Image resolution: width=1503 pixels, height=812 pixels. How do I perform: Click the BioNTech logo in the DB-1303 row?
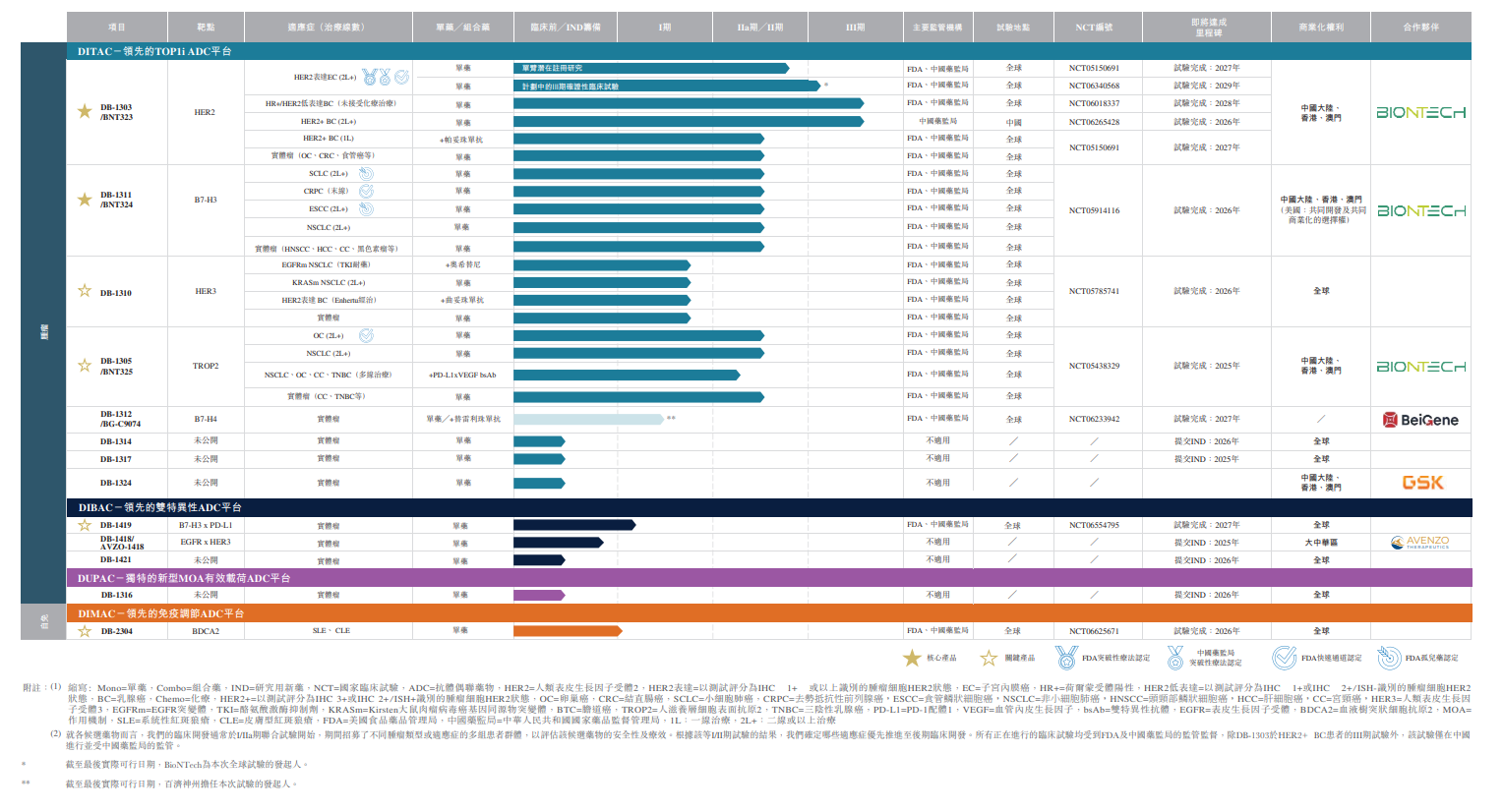[1420, 113]
